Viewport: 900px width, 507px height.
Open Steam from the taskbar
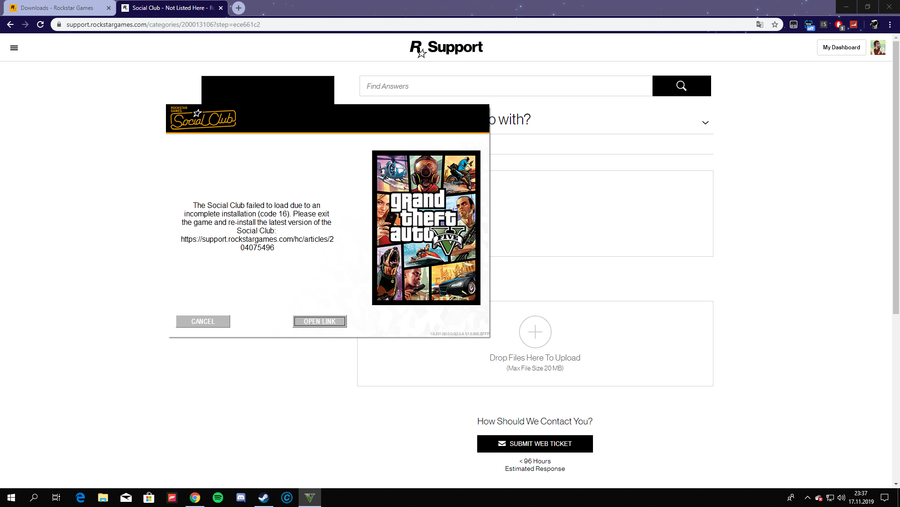[263, 498]
